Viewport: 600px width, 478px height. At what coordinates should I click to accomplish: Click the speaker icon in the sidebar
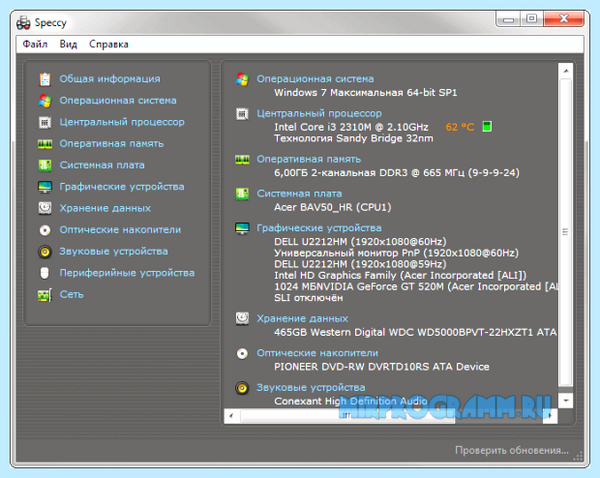[x=45, y=252]
